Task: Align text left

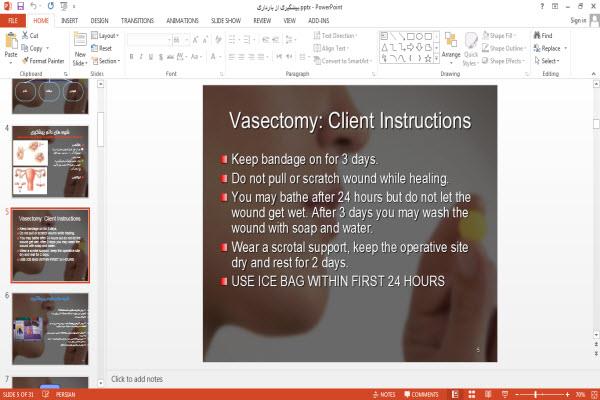Action: (x=232, y=57)
